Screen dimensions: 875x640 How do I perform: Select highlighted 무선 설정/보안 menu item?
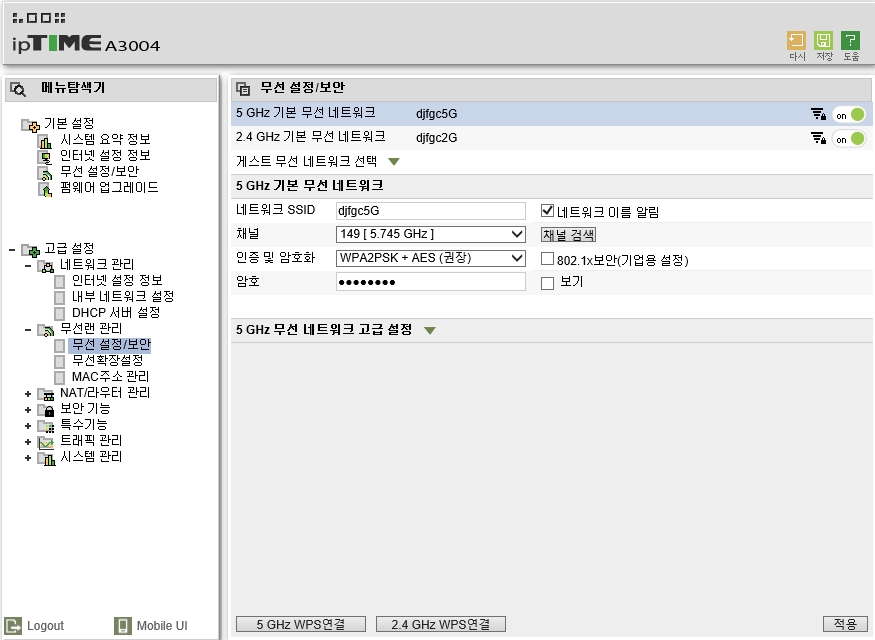(110, 345)
